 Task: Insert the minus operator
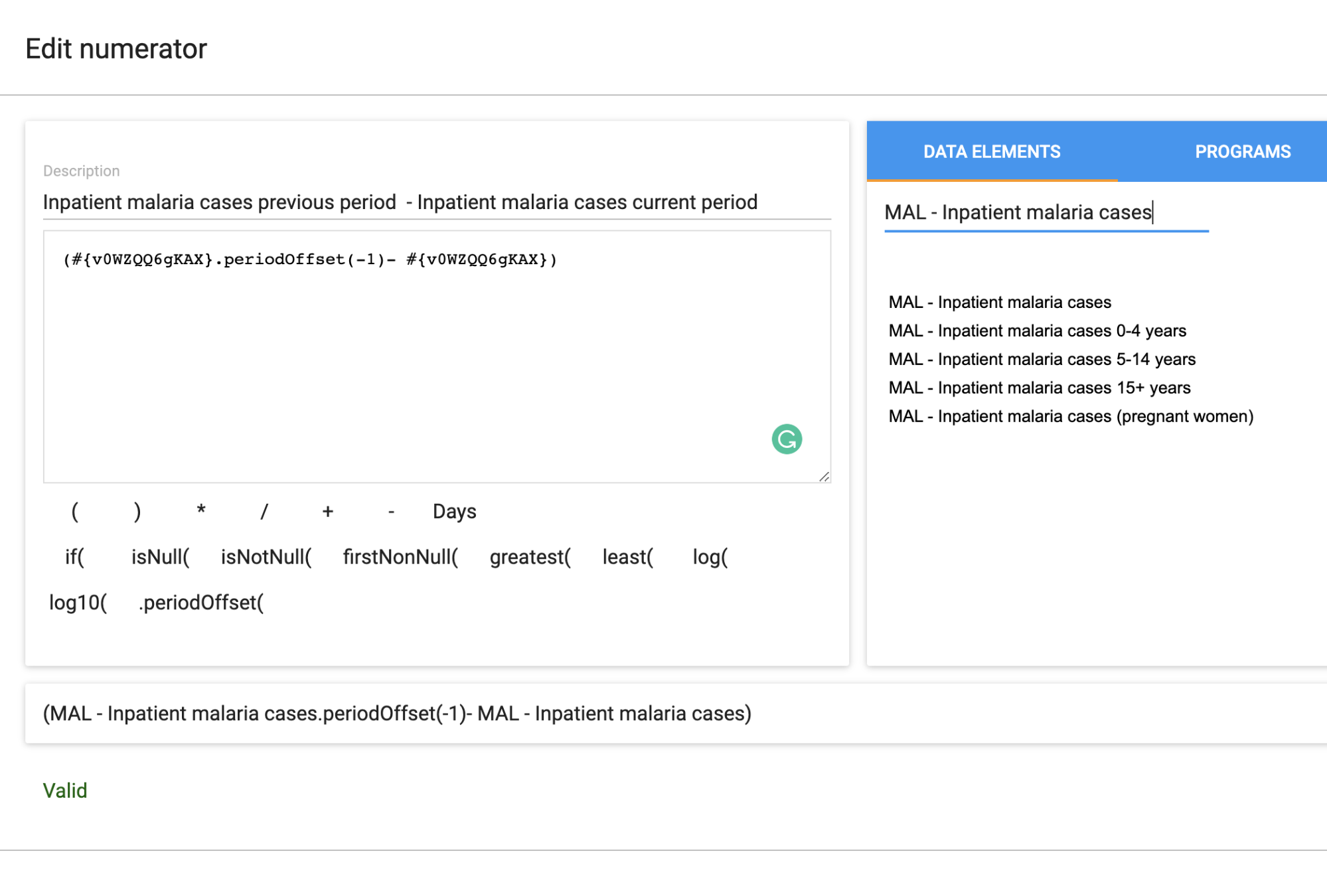[391, 511]
